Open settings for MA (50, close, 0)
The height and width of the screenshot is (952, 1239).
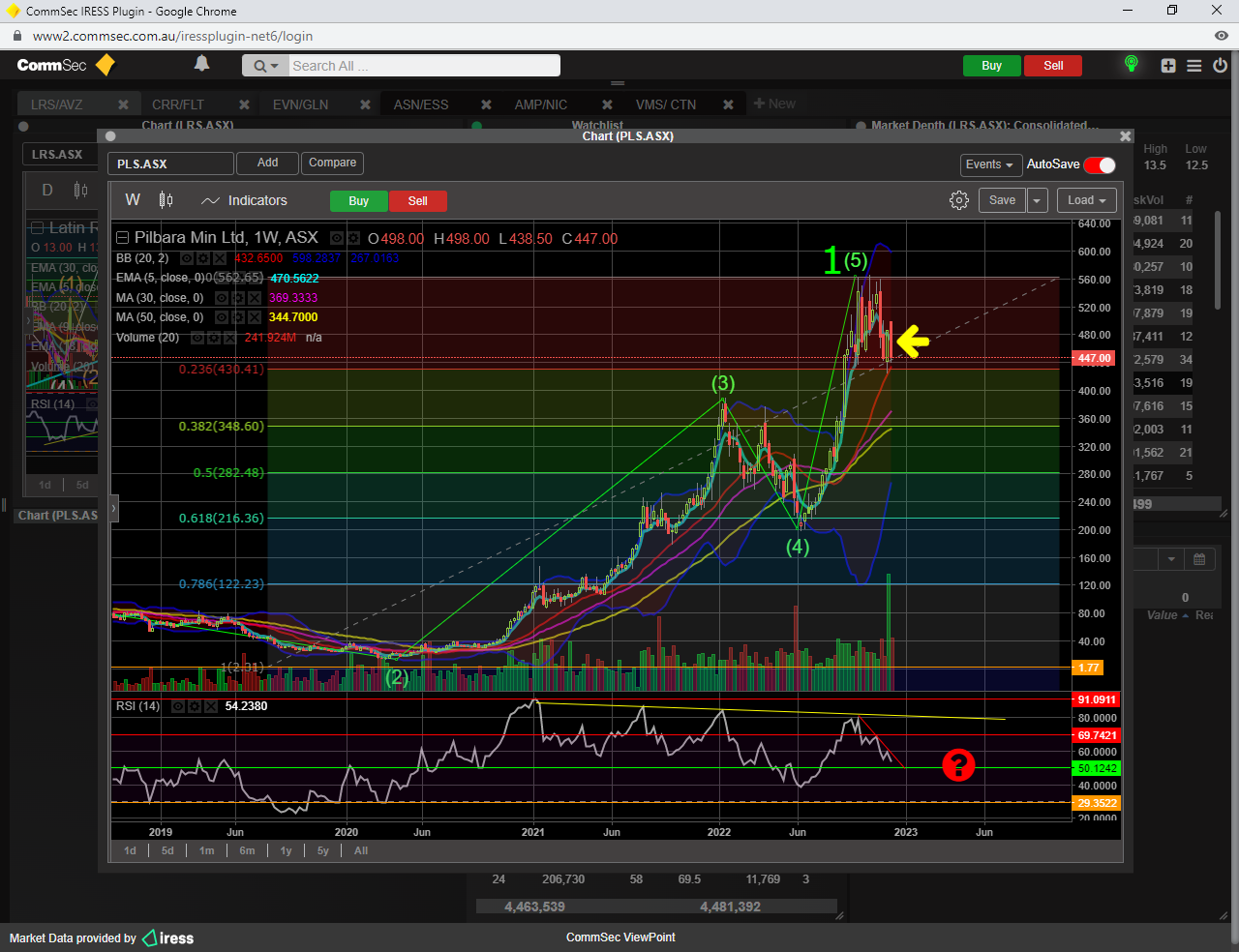tap(237, 317)
